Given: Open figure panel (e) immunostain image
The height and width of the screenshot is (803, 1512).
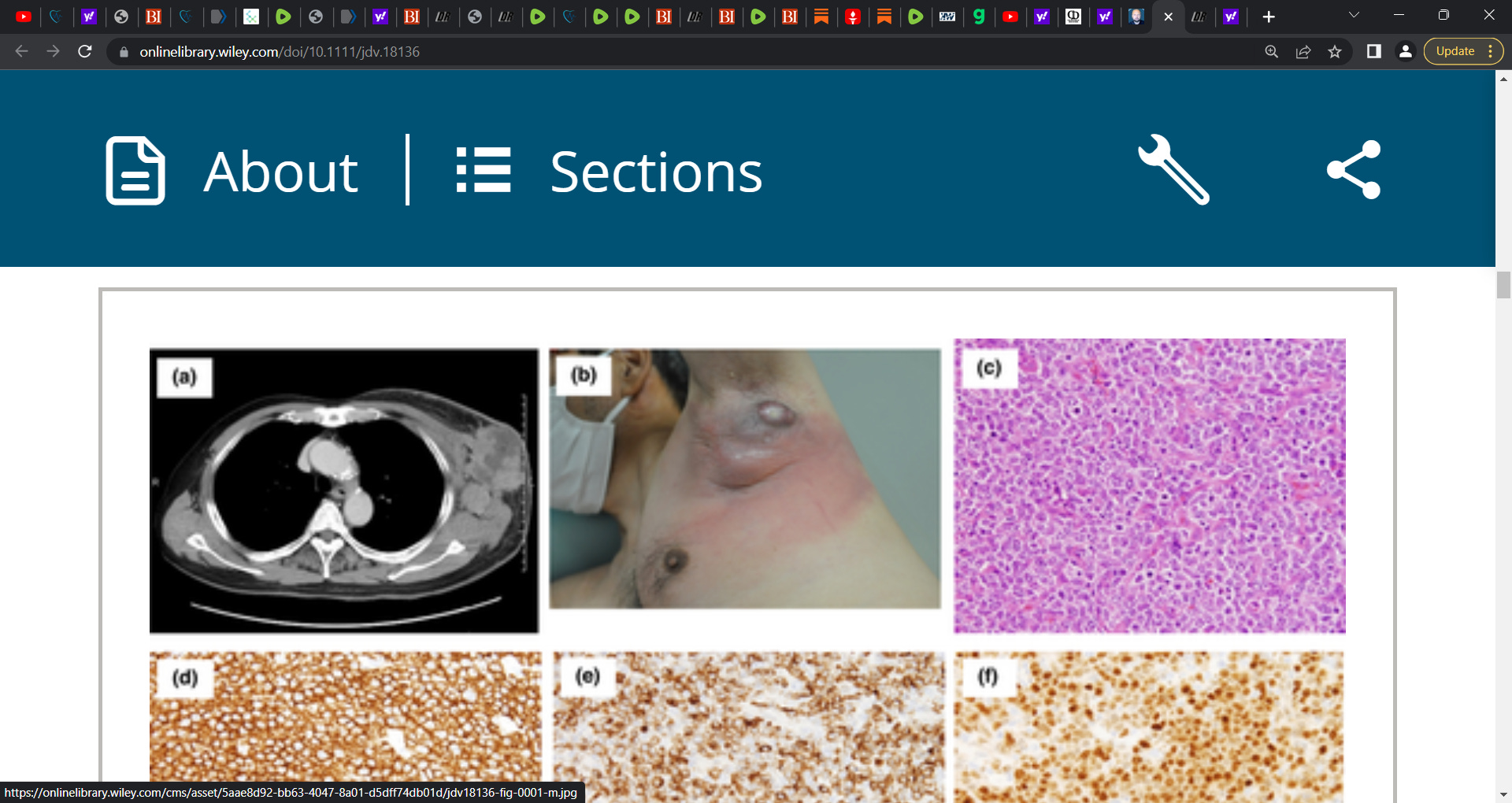Looking at the screenshot, I should [x=748, y=727].
